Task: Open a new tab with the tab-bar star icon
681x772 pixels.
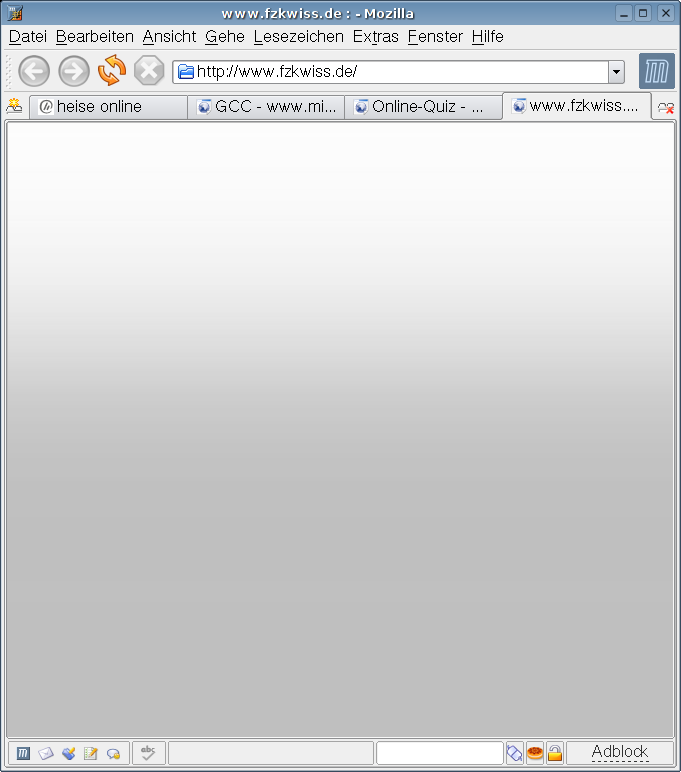Action: tap(14, 106)
